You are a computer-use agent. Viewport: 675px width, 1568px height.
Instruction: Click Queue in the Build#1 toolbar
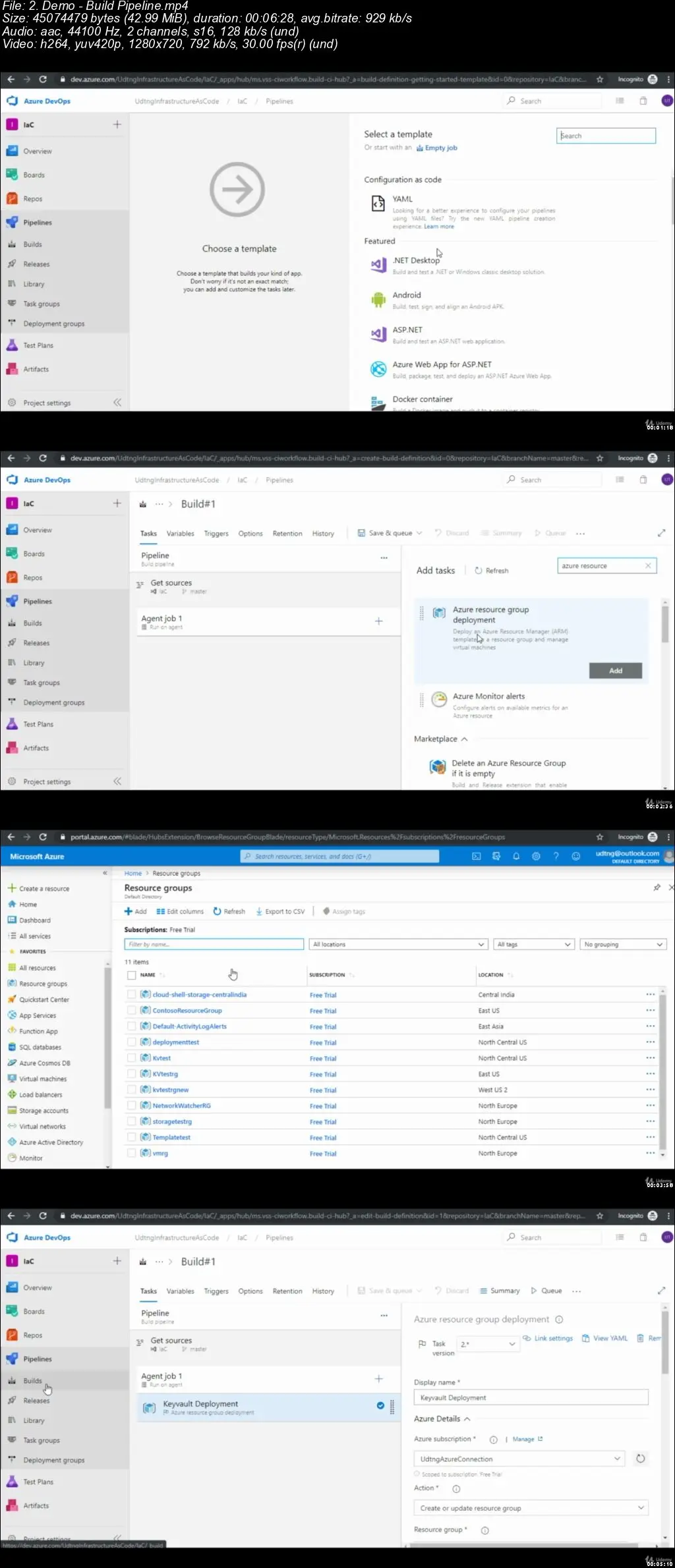click(x=546, y=1291)
